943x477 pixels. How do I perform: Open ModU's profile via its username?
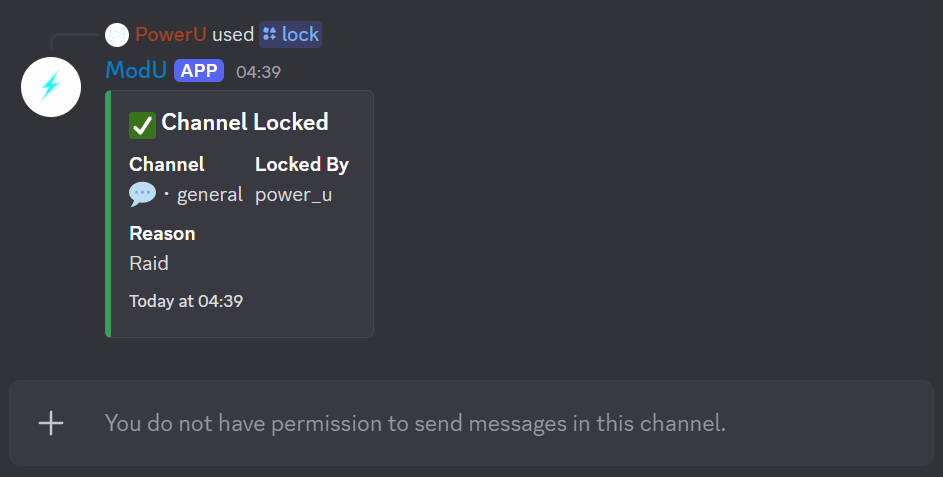[x=136, y=70]
